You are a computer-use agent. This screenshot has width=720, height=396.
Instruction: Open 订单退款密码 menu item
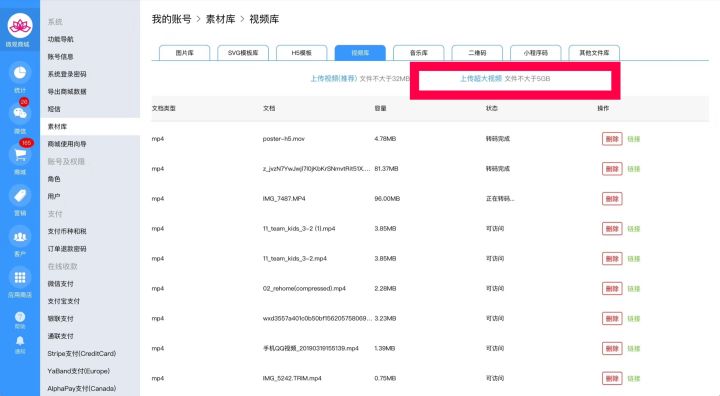(67, 249)
